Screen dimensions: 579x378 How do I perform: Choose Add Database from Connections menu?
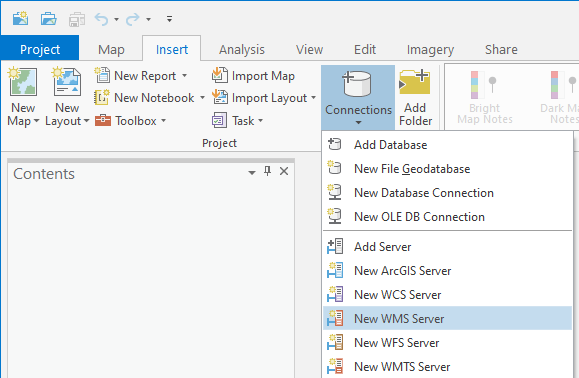click(448, 145)
